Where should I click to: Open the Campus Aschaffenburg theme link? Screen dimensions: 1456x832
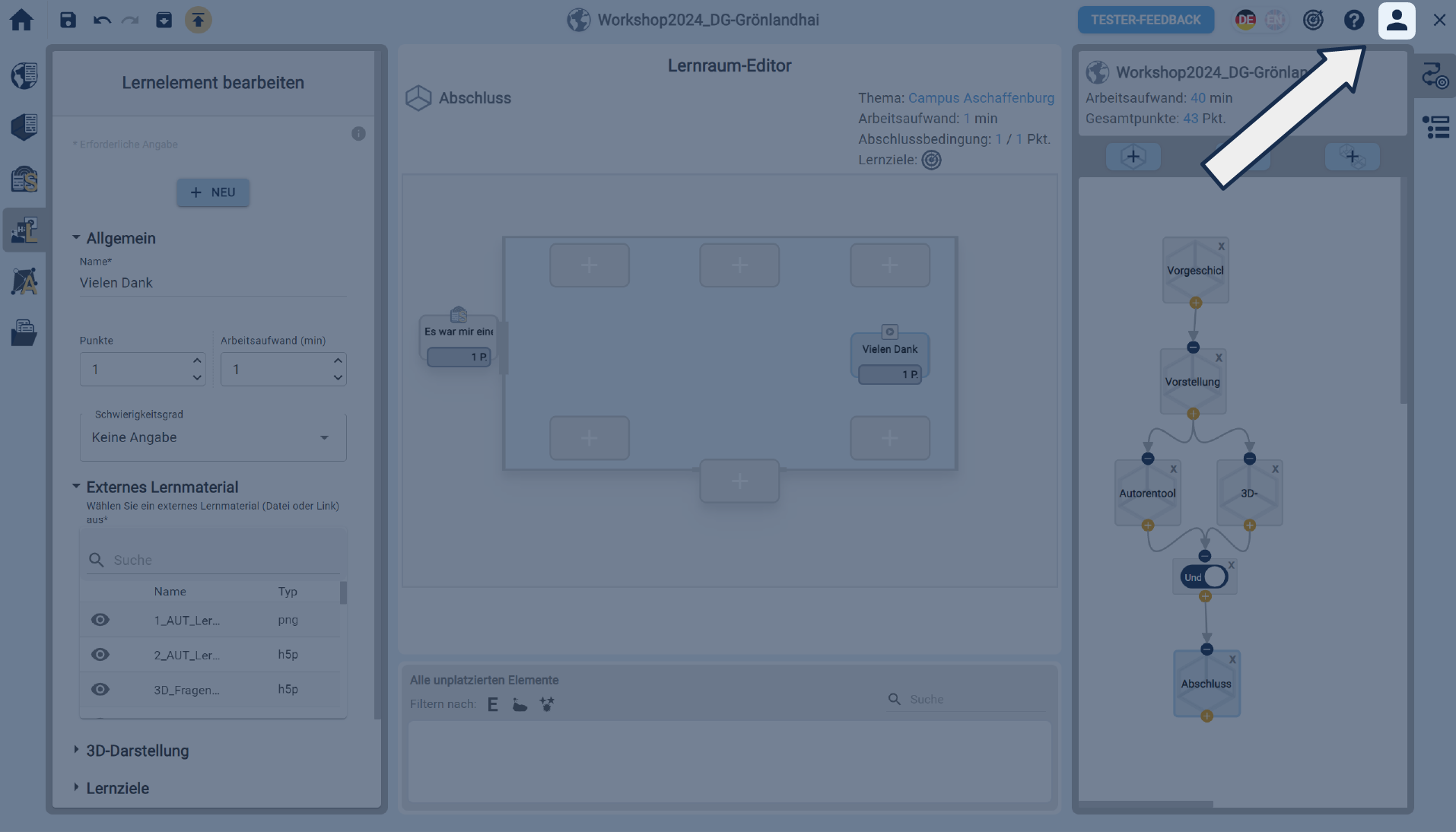coord(981,98)
